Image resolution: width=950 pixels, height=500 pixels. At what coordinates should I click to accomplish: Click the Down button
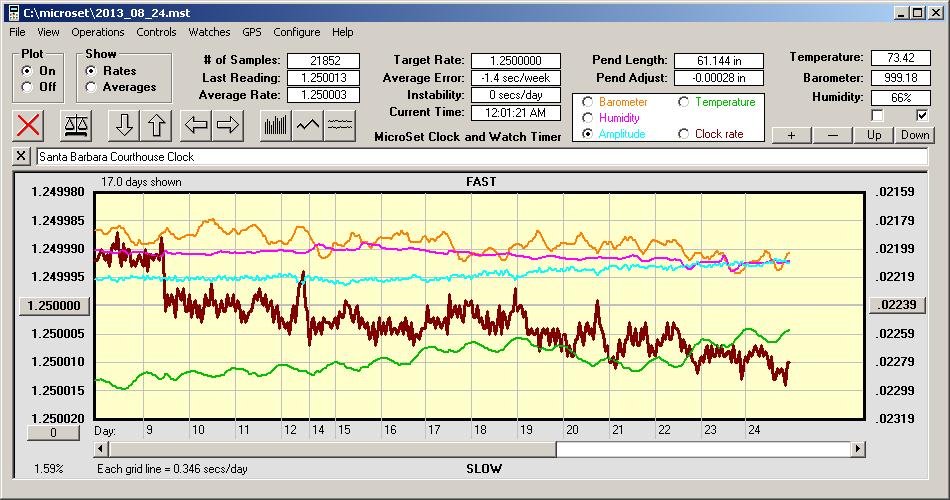click(914, 135)
